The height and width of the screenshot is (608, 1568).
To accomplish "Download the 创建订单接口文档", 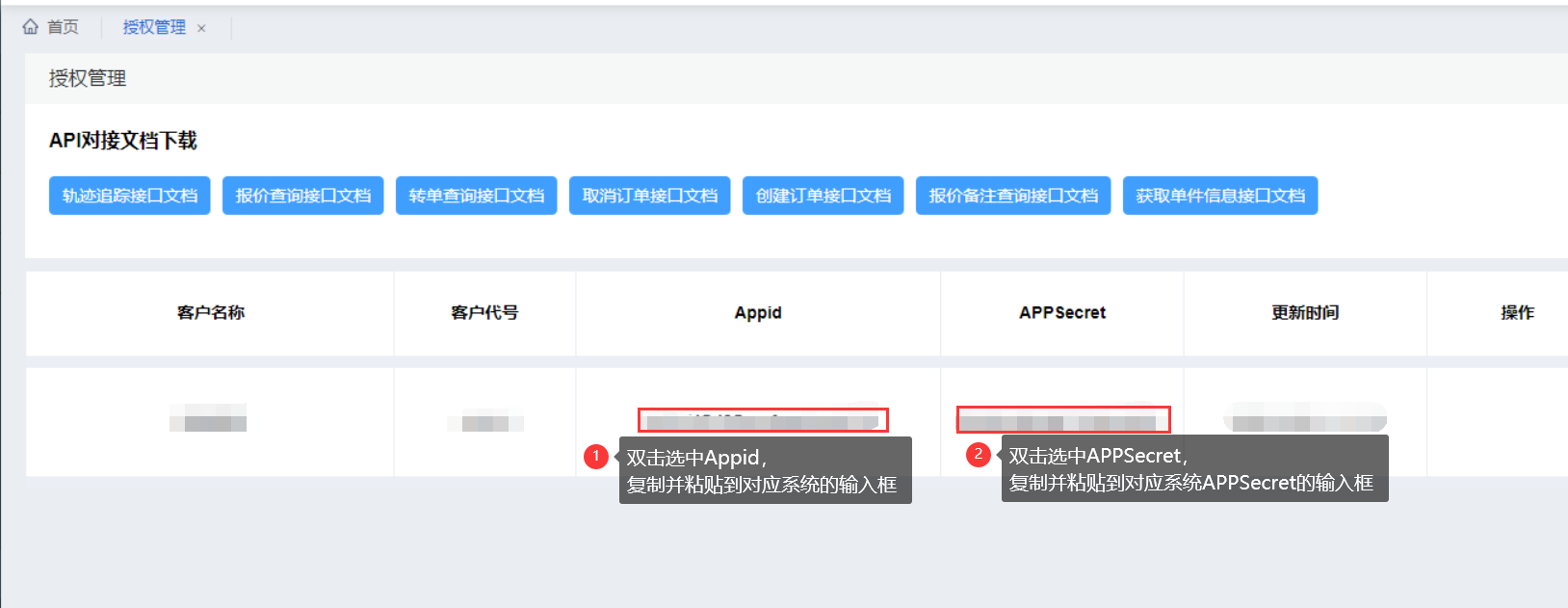I will [823, 196].
